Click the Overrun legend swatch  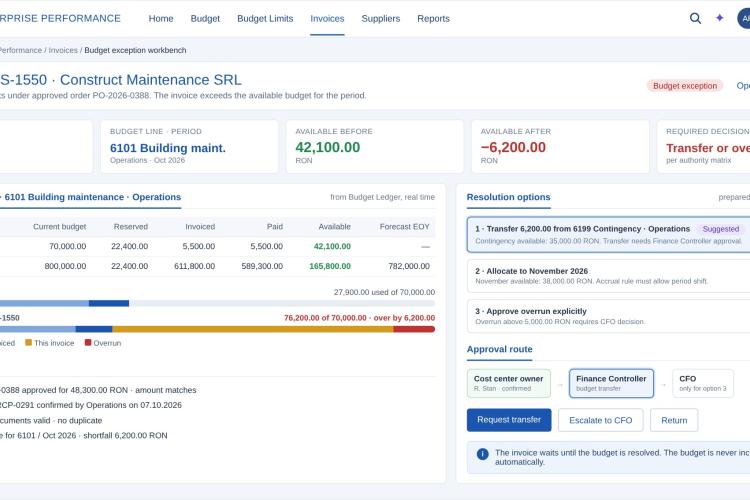88,343
